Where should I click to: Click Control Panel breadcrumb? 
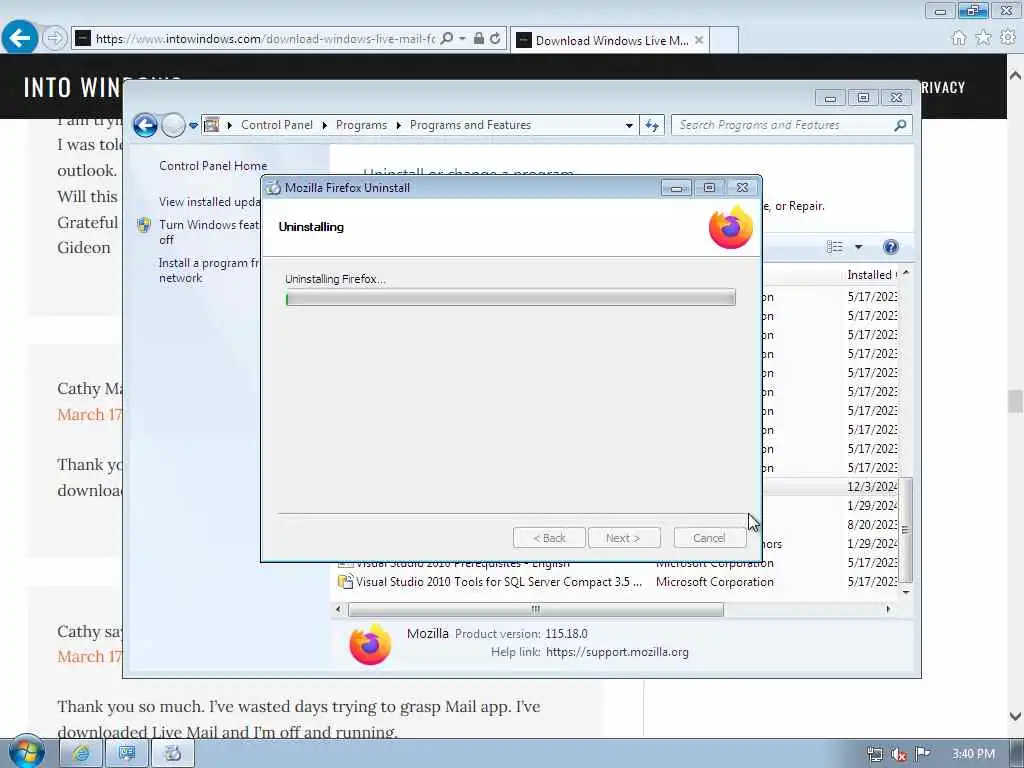(276, 125)
